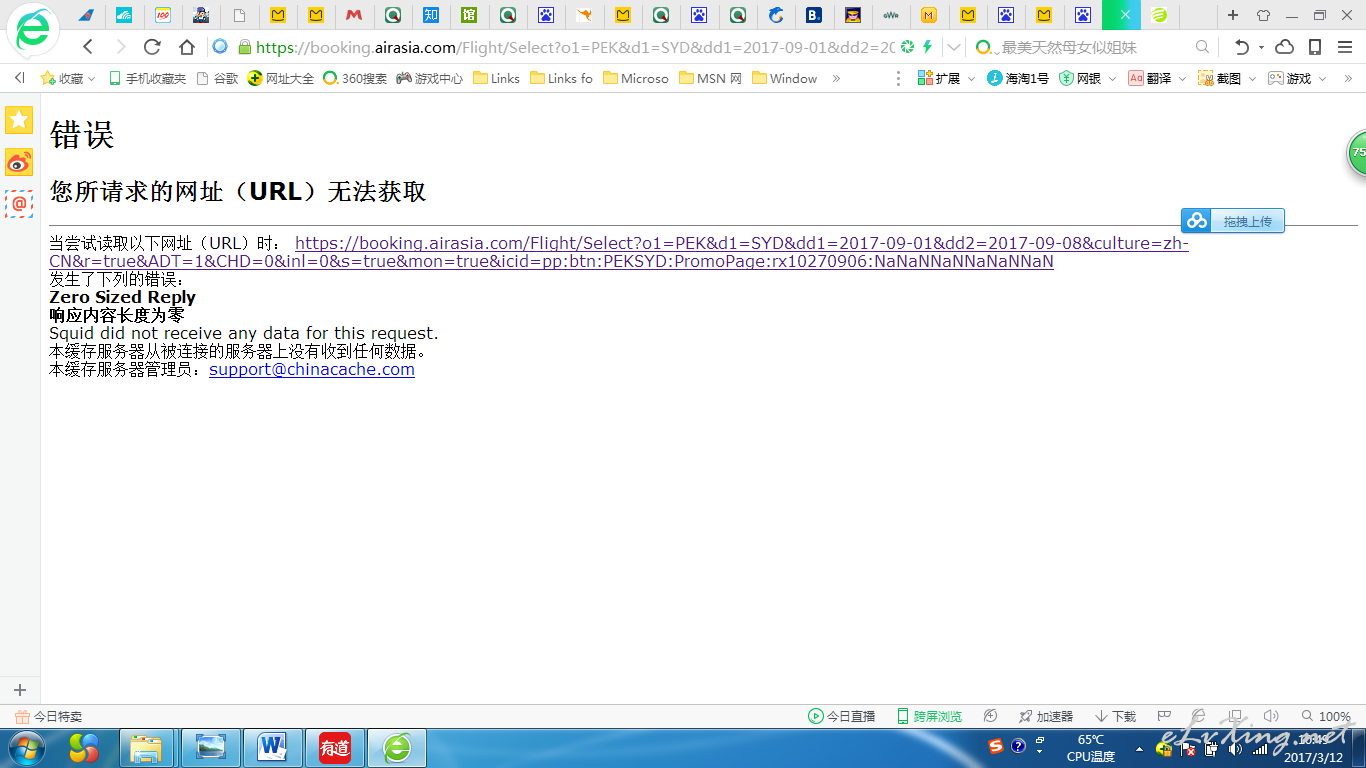Open Word from the taskbar
This screenshot has height=768, width=1366.
[272, 748]
